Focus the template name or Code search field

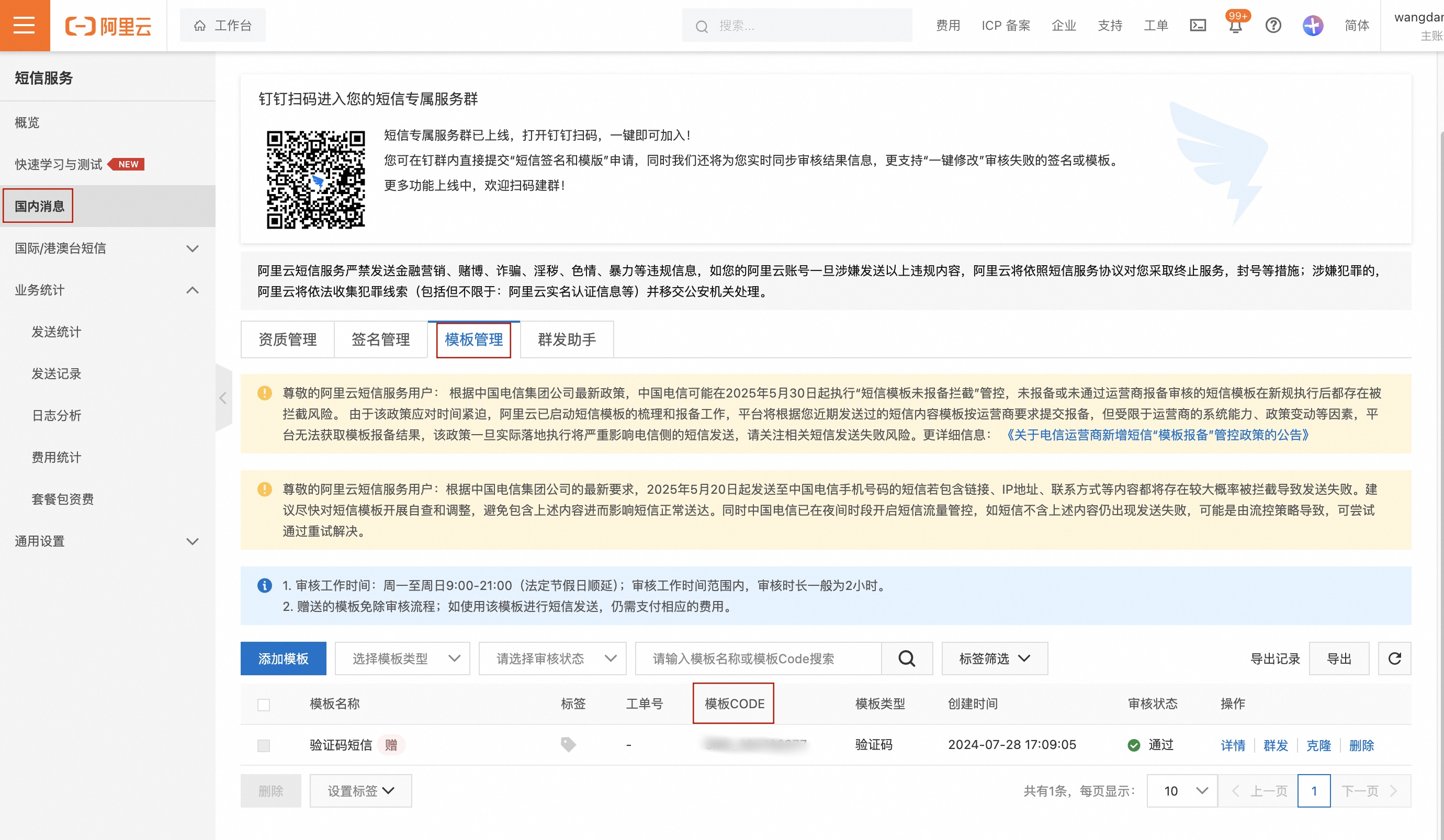[x=758, y=659]
